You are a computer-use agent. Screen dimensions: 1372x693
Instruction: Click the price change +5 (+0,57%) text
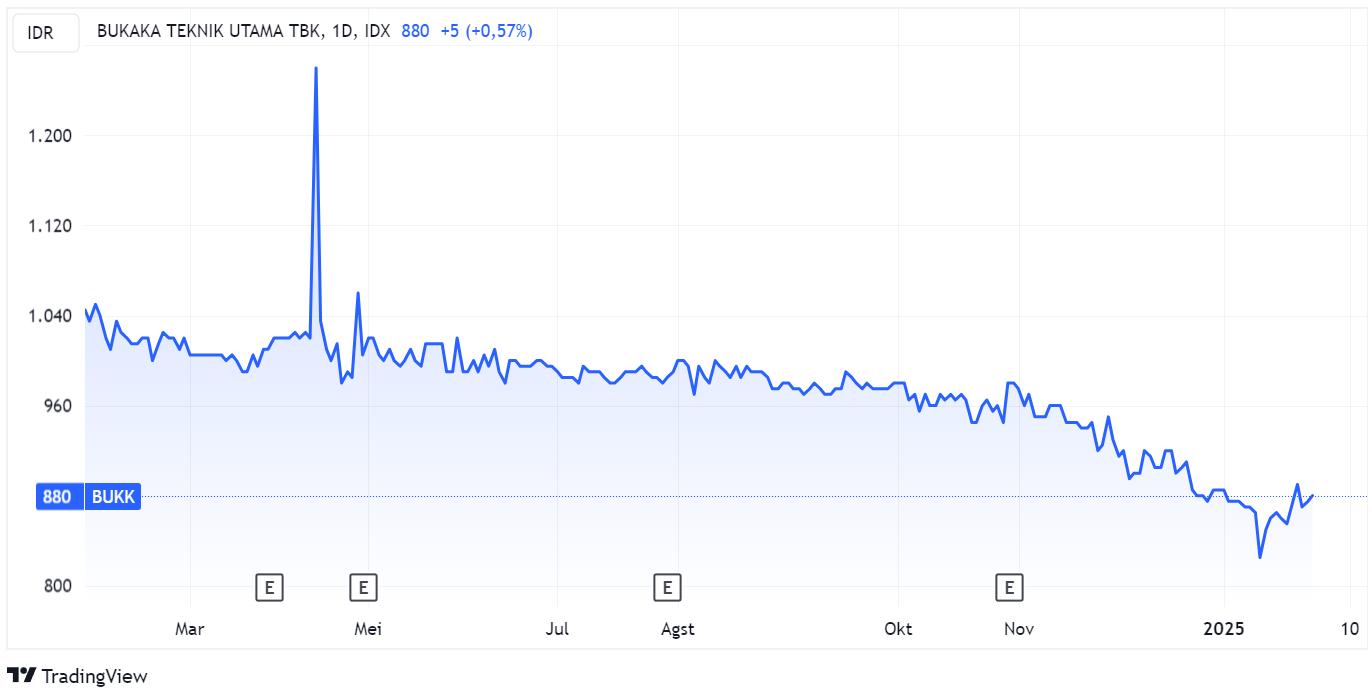point(486,31)
